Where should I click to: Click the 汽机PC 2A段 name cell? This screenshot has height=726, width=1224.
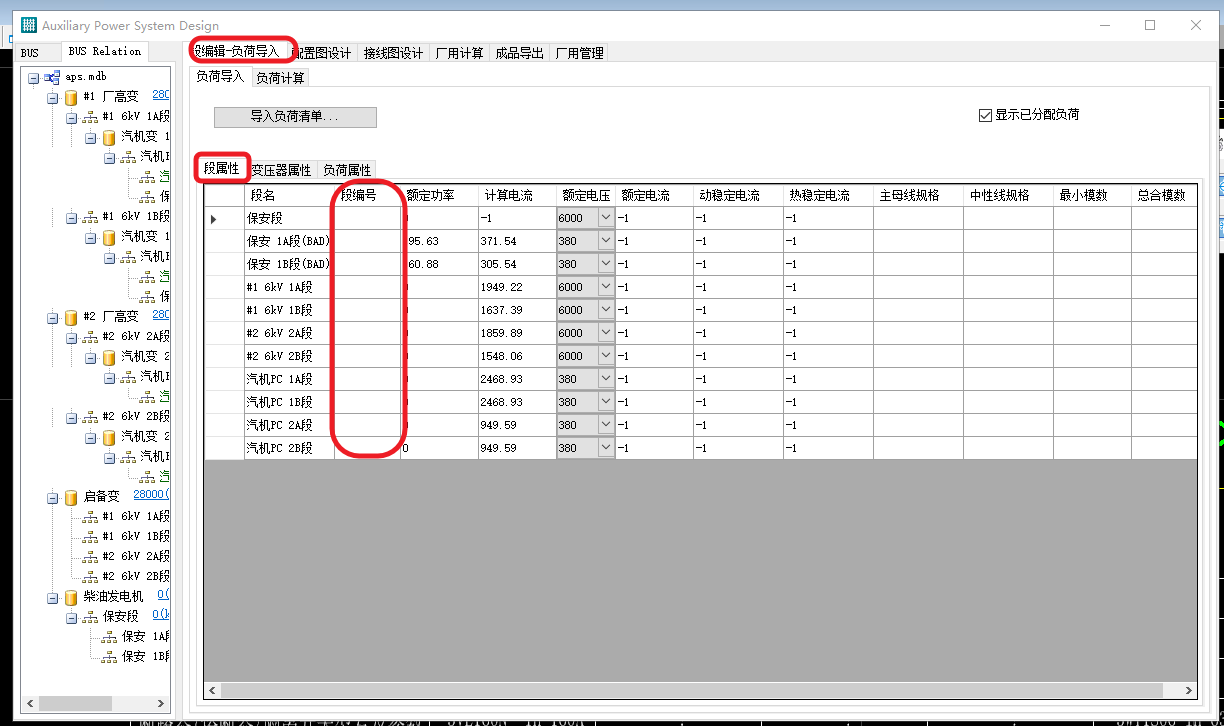289,425
